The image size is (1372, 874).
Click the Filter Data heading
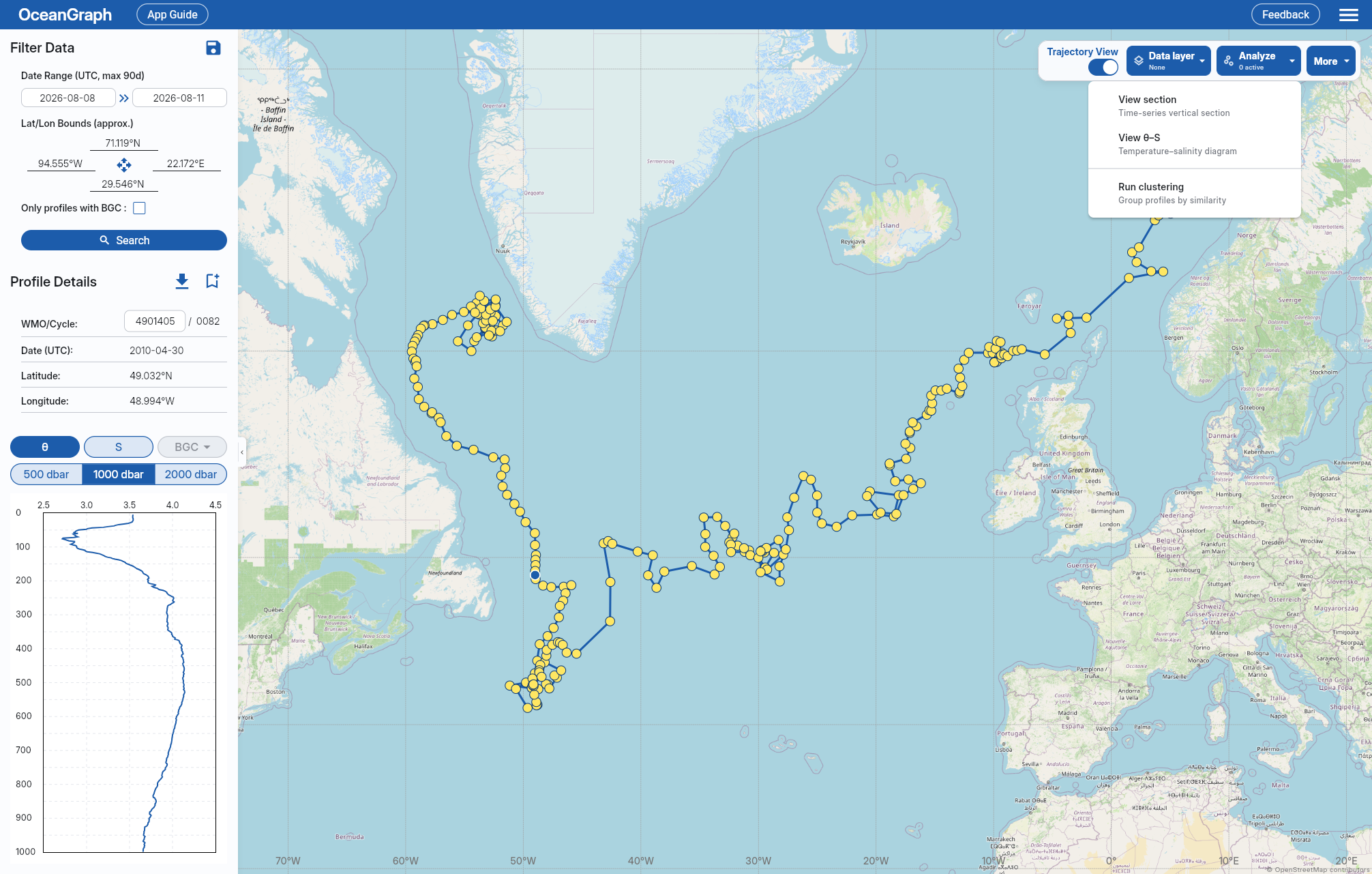point(42,48)
